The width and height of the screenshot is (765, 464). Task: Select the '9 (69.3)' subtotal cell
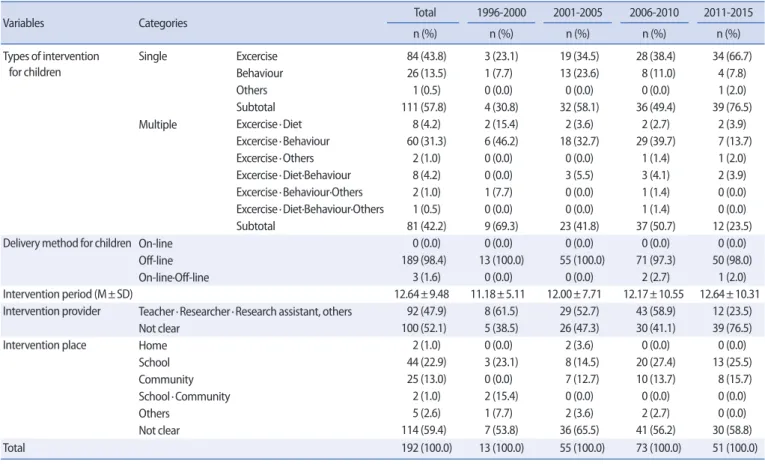click(x=501, y=226)
